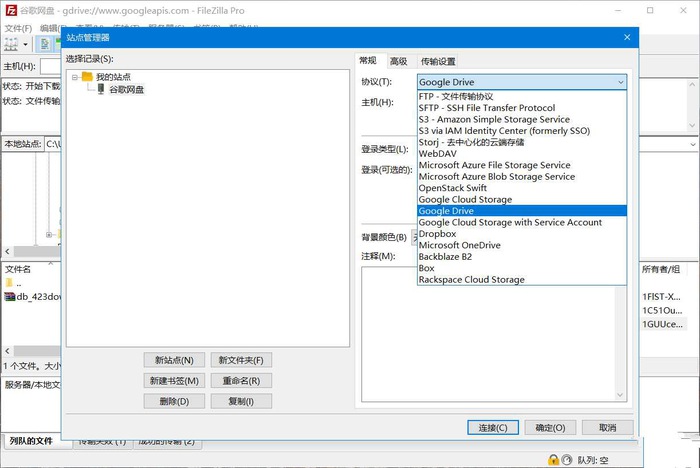Switch to the 高级 tab
The width and height of the screenshot is (700, 468).
tap(398, 61)
